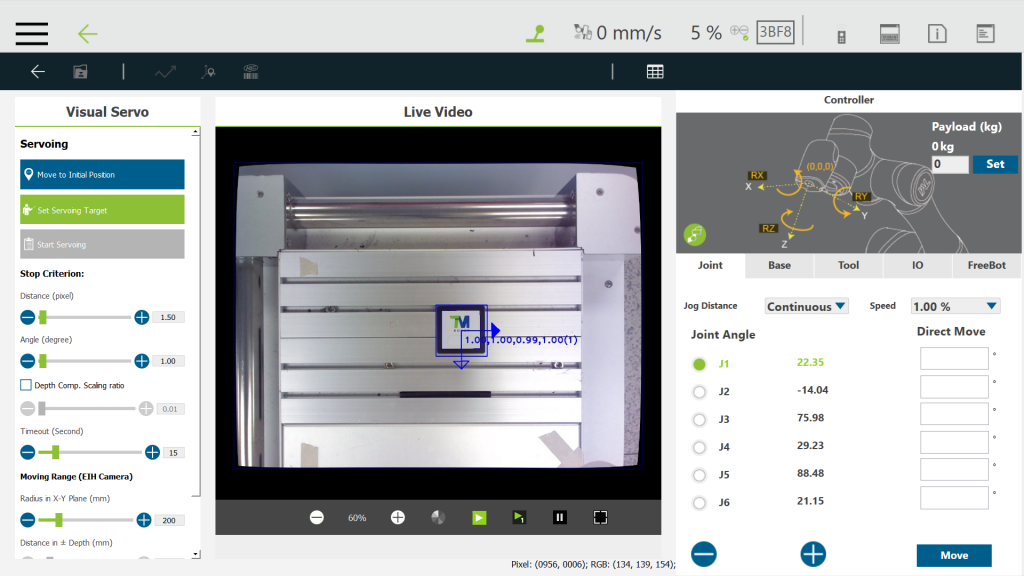Switch to the Base tab
Viewport: 1024px width, 576px height.
click(779, 266)
